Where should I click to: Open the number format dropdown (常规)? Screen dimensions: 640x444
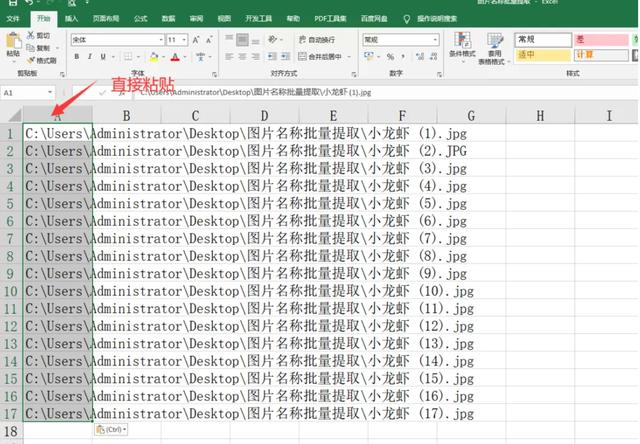coord(436,40)
